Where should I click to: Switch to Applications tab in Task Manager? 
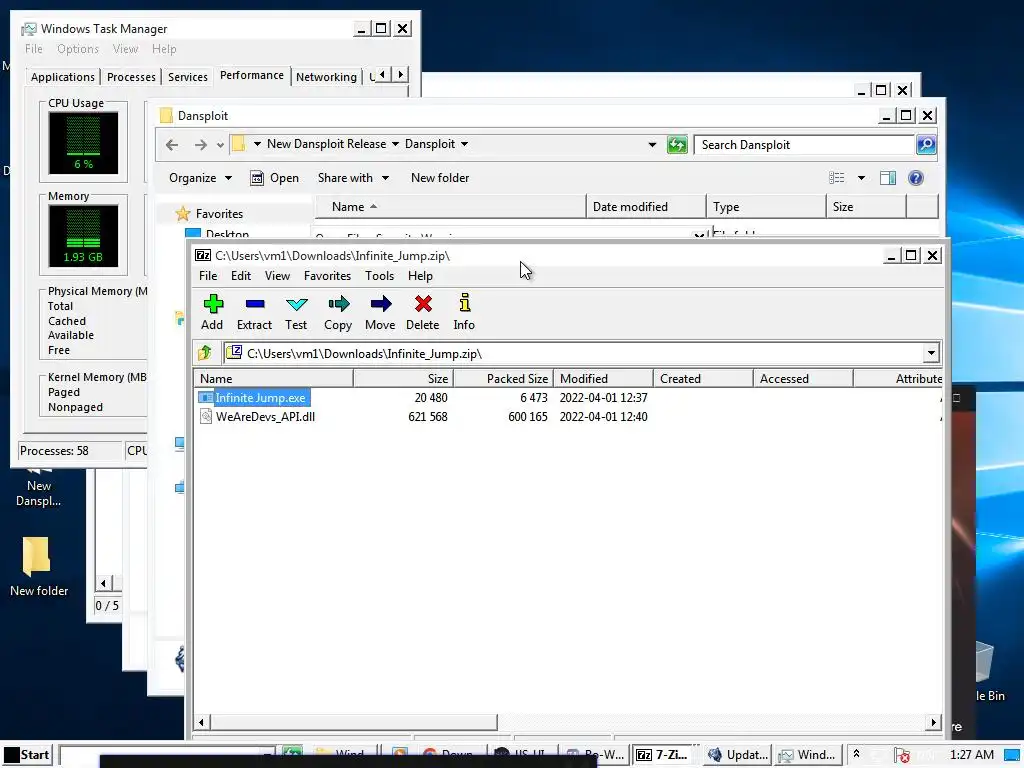63,77
